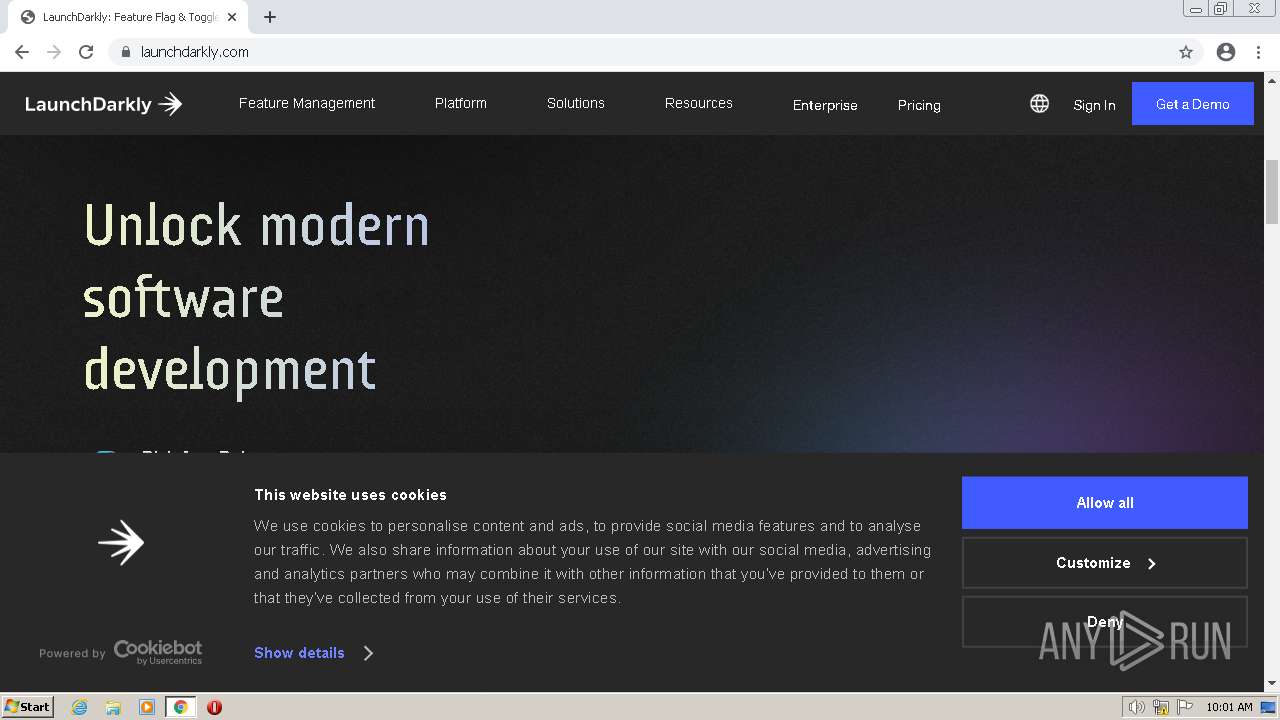Reload the page
This screenshot has height=720, width=1280.
(x=86, y=52)
